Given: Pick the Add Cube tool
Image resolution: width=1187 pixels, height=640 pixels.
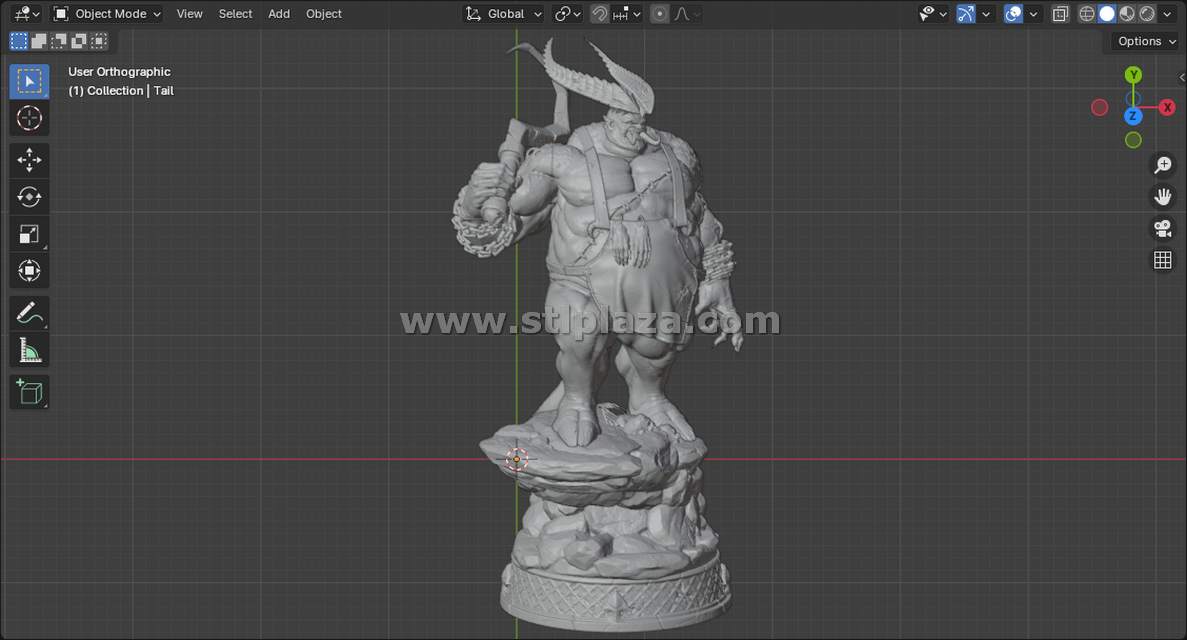Looking at the screenshot, I should point(30,392).
